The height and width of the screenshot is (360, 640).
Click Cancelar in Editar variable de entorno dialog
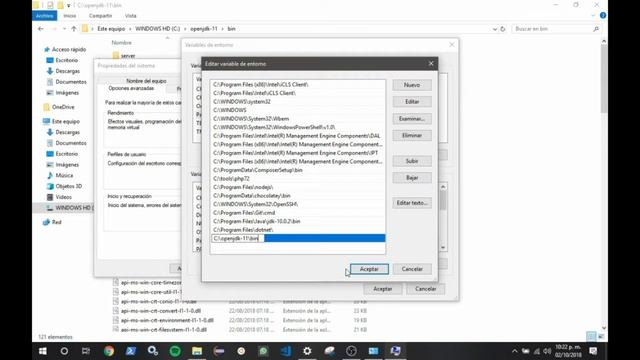tap(412, 269)
